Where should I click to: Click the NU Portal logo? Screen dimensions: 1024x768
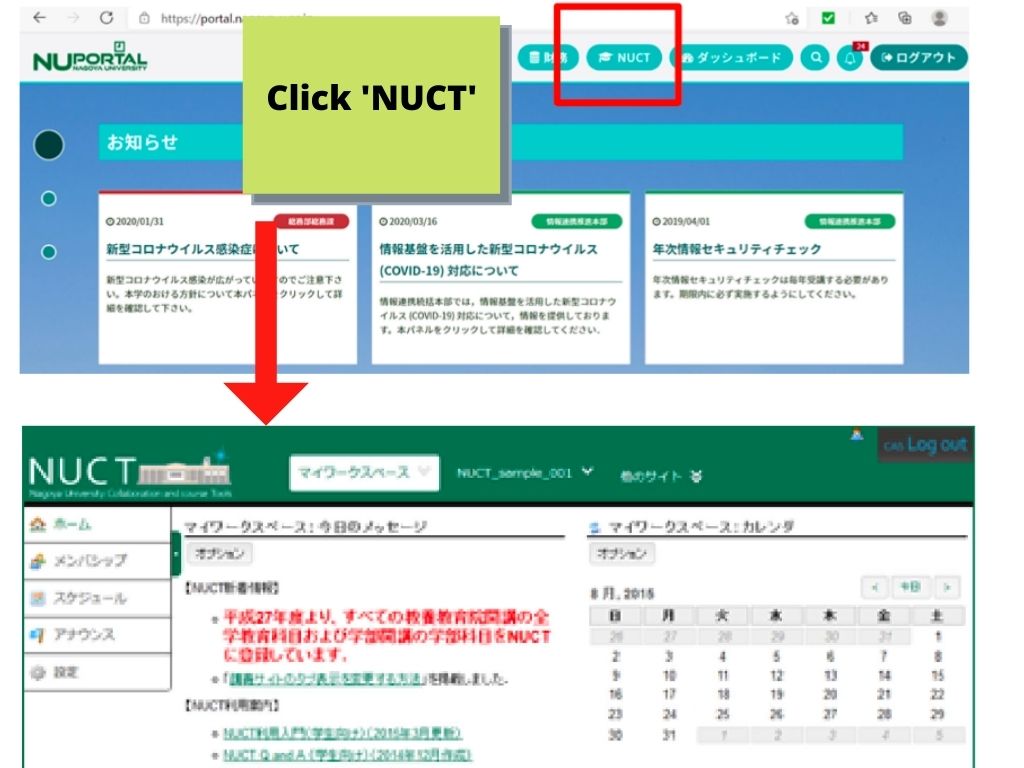tap(90, 57)
